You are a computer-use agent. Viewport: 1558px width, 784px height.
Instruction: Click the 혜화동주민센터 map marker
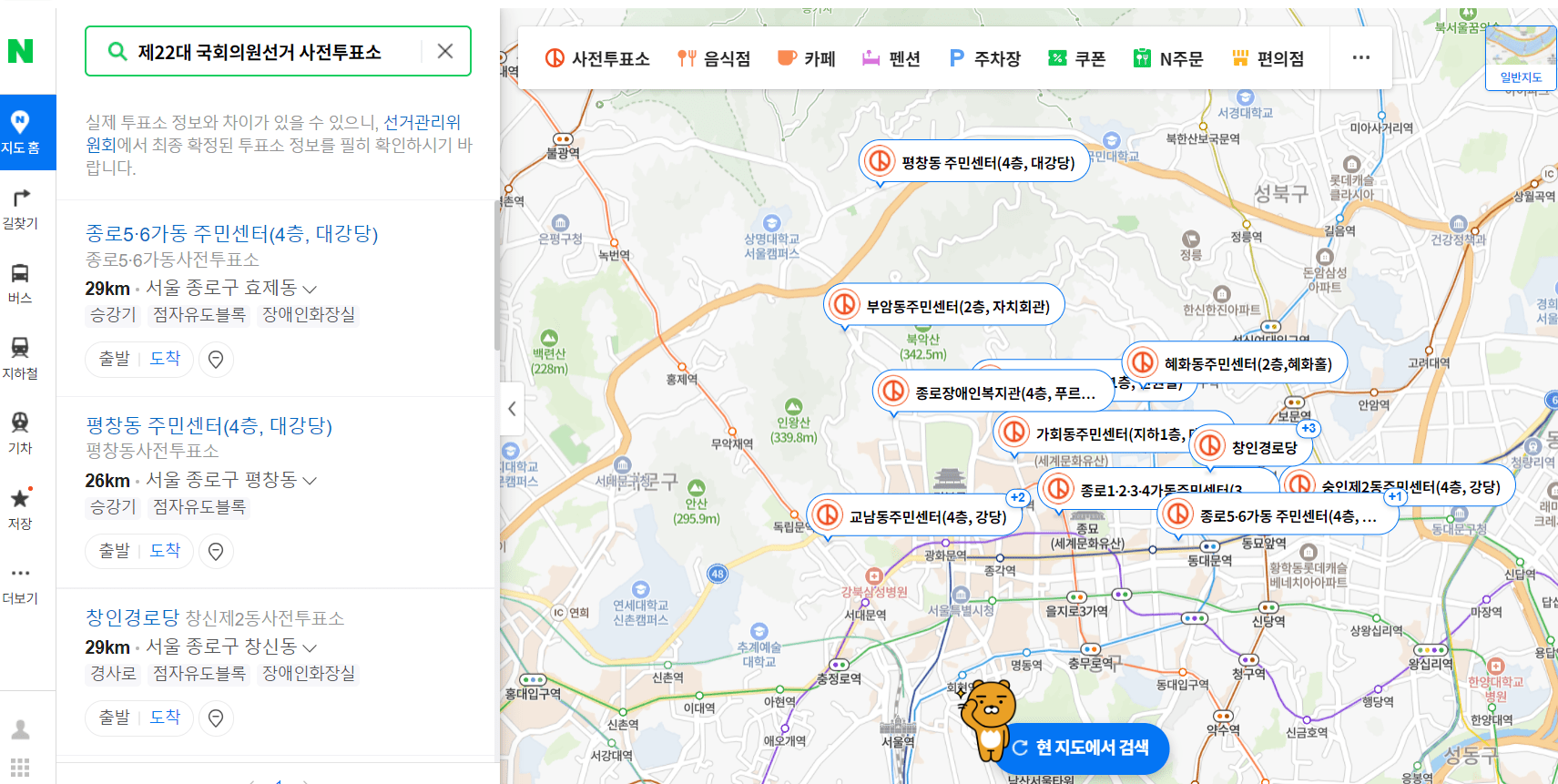coord(1234,363)
